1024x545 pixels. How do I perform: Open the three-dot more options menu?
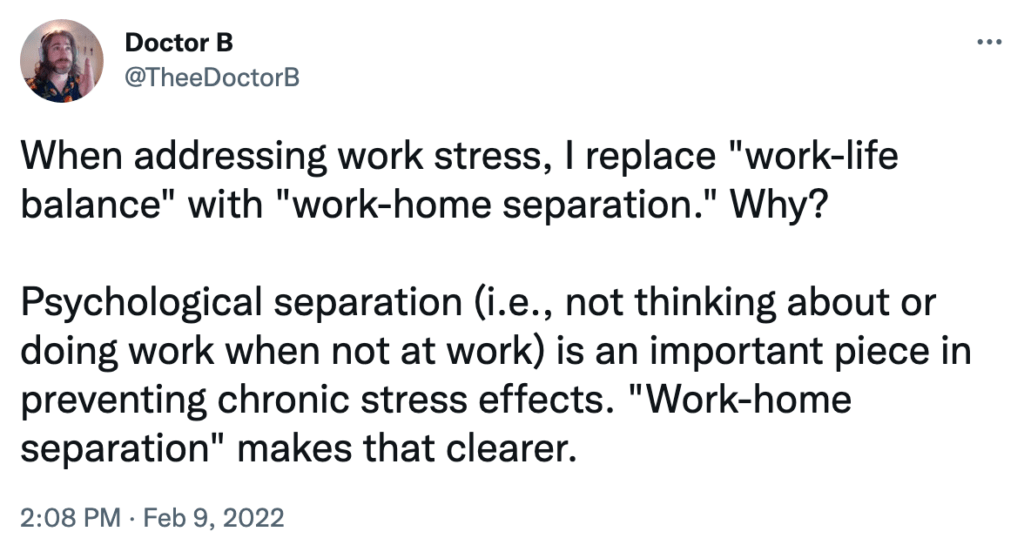tap(989, 42)
